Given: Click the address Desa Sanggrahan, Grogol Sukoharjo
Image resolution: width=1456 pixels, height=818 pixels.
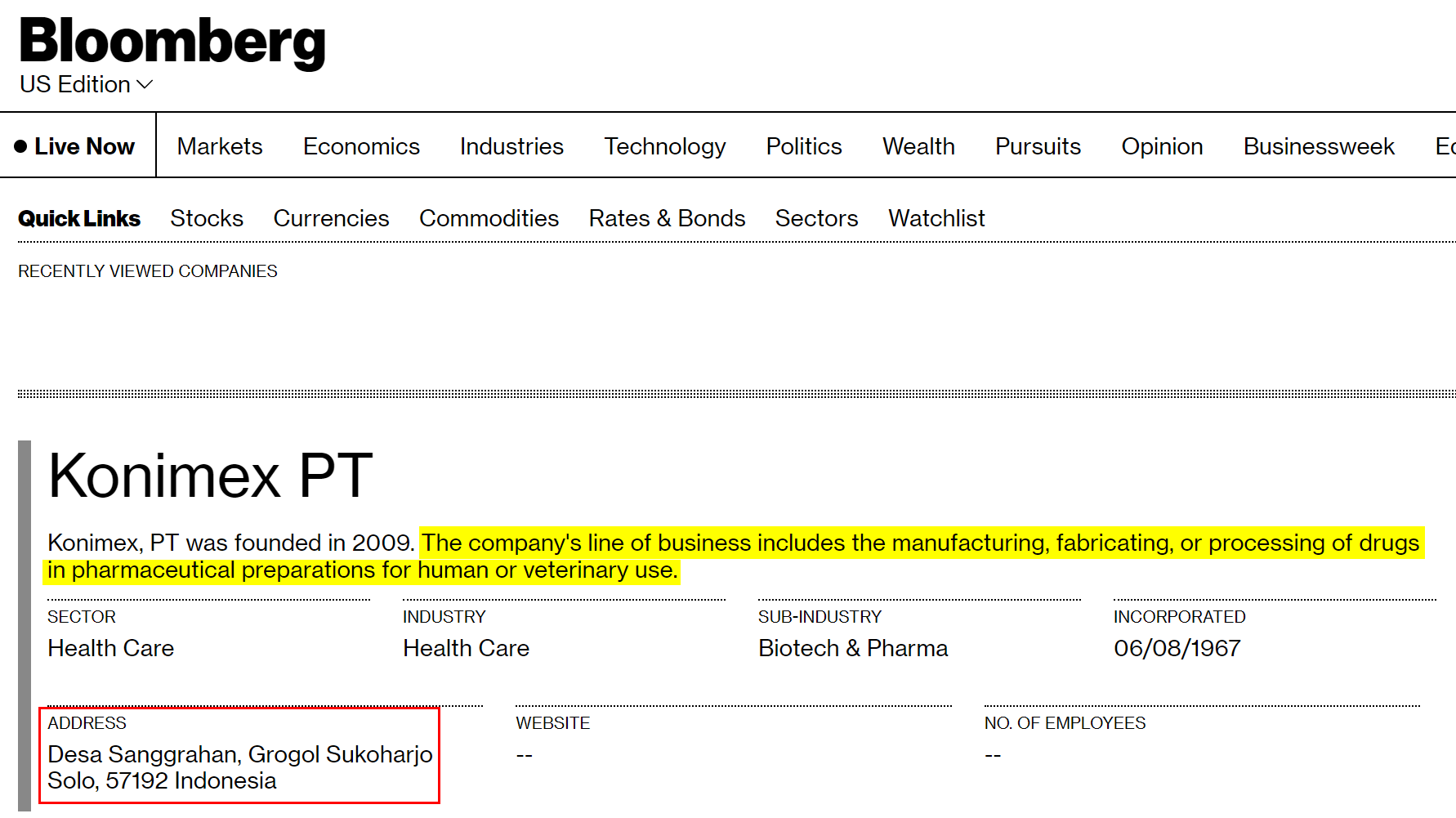Looking at the screenshot, I should [x=240, y=754].
